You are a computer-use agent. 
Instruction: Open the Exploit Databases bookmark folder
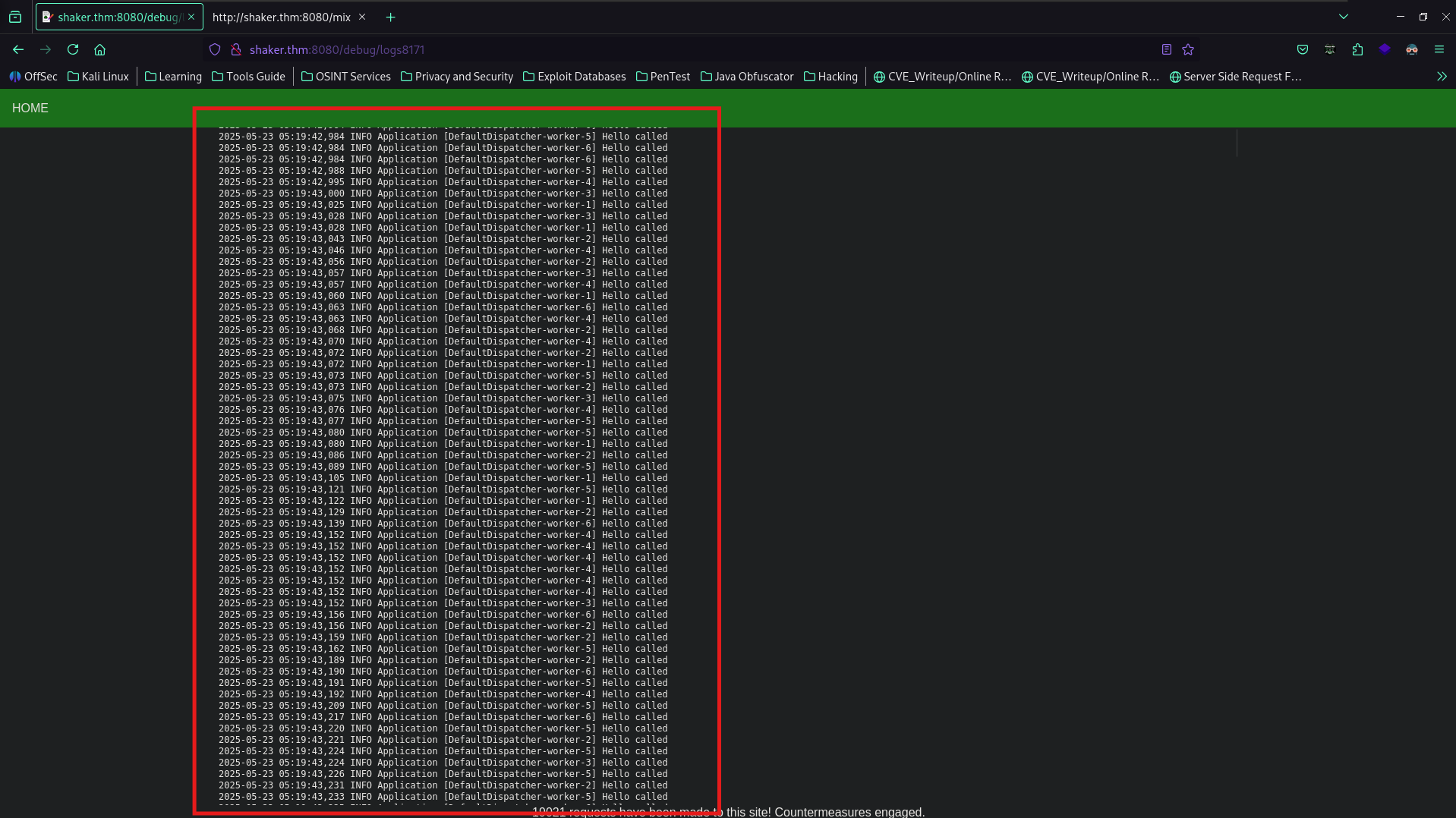(x=575, y=77)
